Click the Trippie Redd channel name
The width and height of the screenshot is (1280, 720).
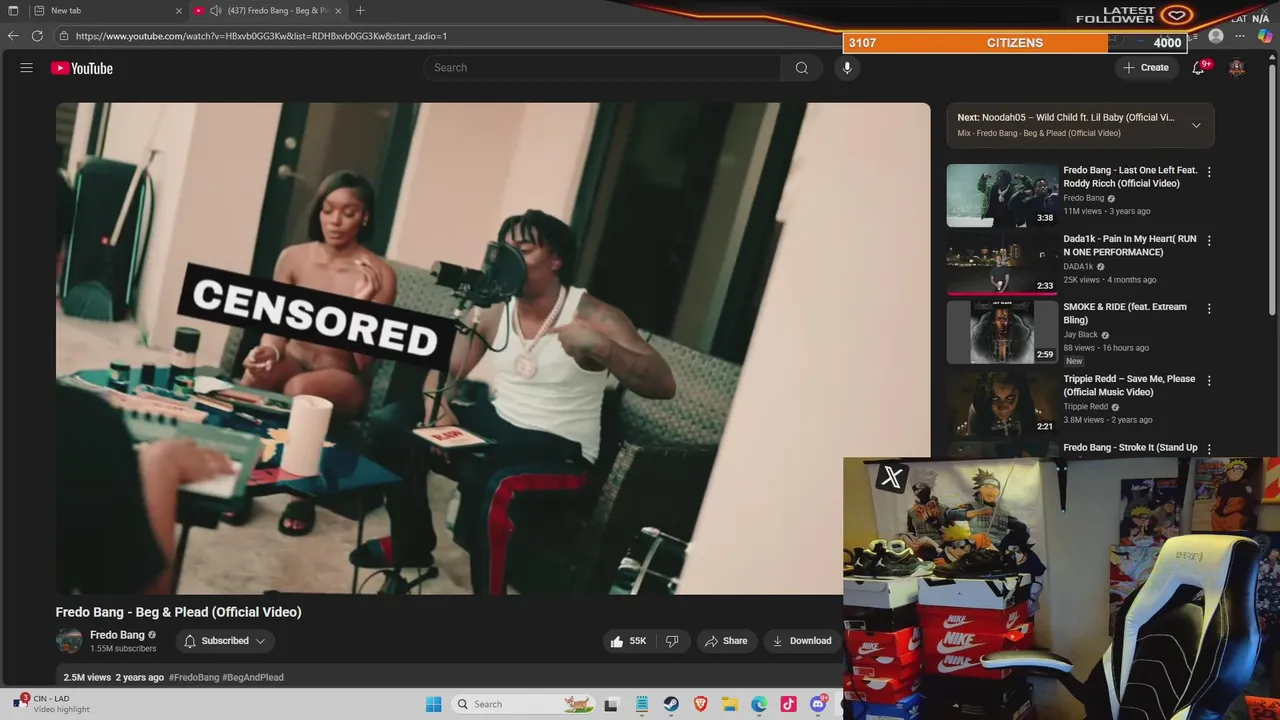point(1085,407)
